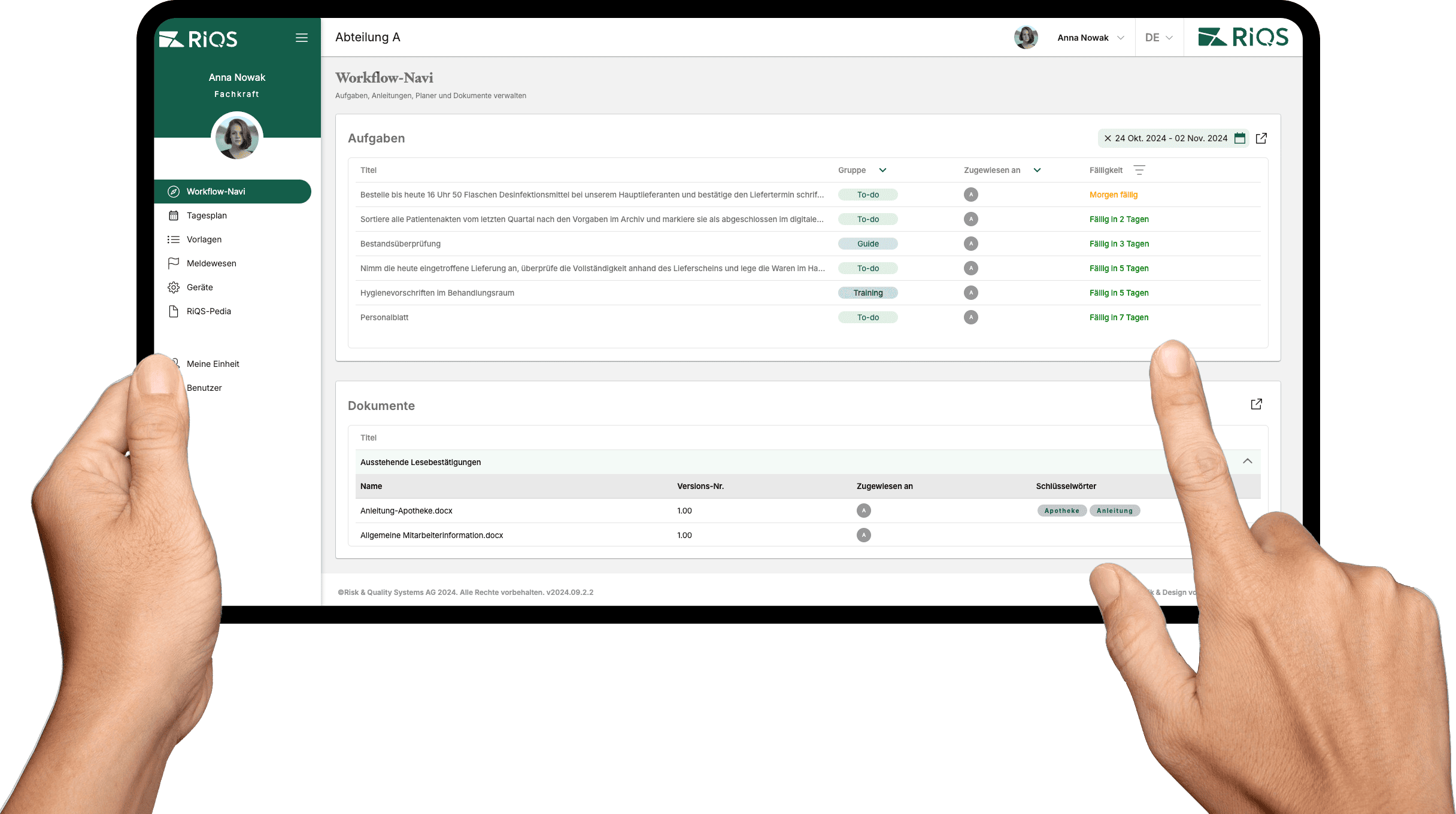
Task: Click Geräte gear icon in sidebar
Action: [174, 287]
